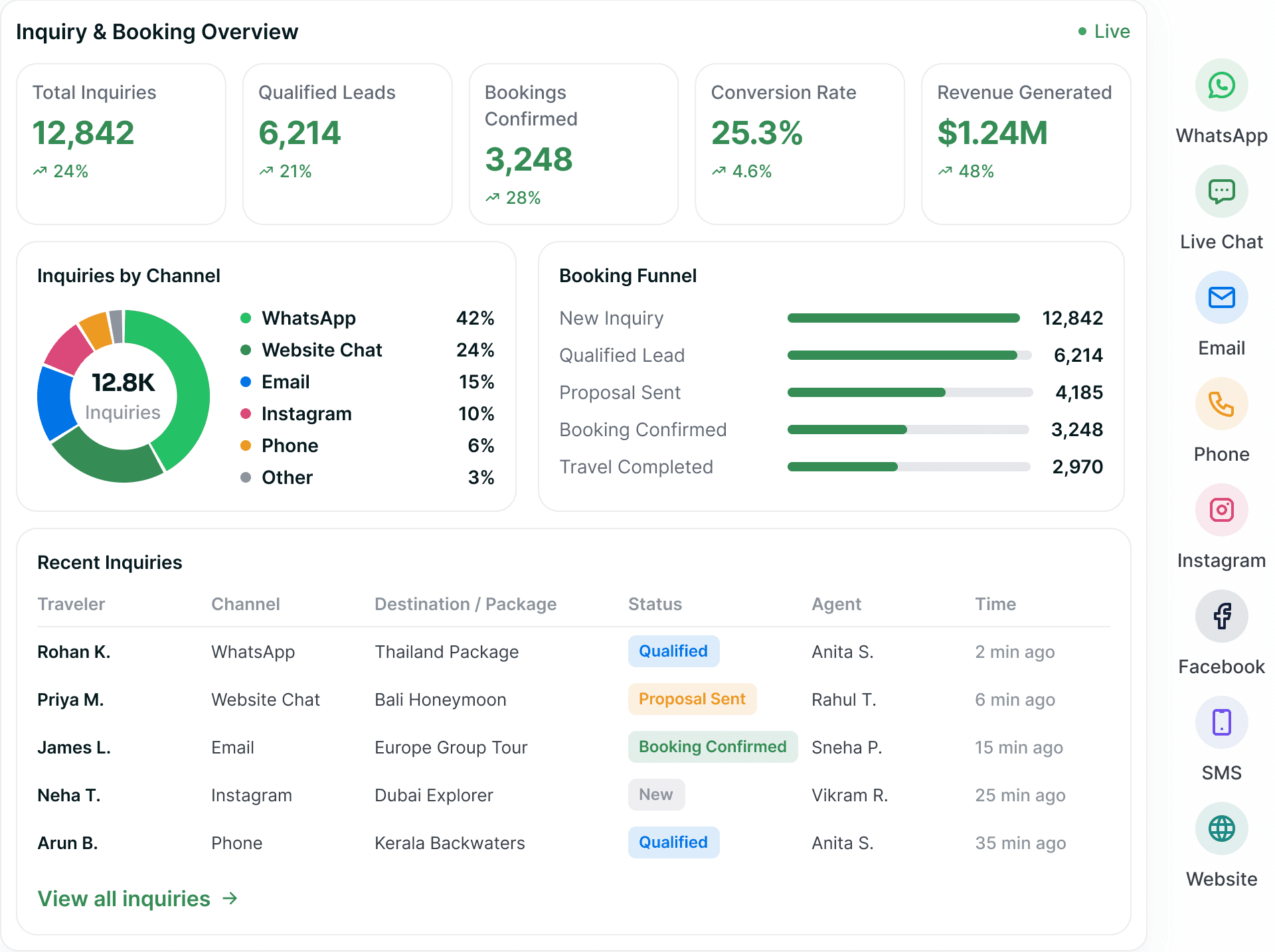Open the Instagram channel icon

[x=1221, y=510]
